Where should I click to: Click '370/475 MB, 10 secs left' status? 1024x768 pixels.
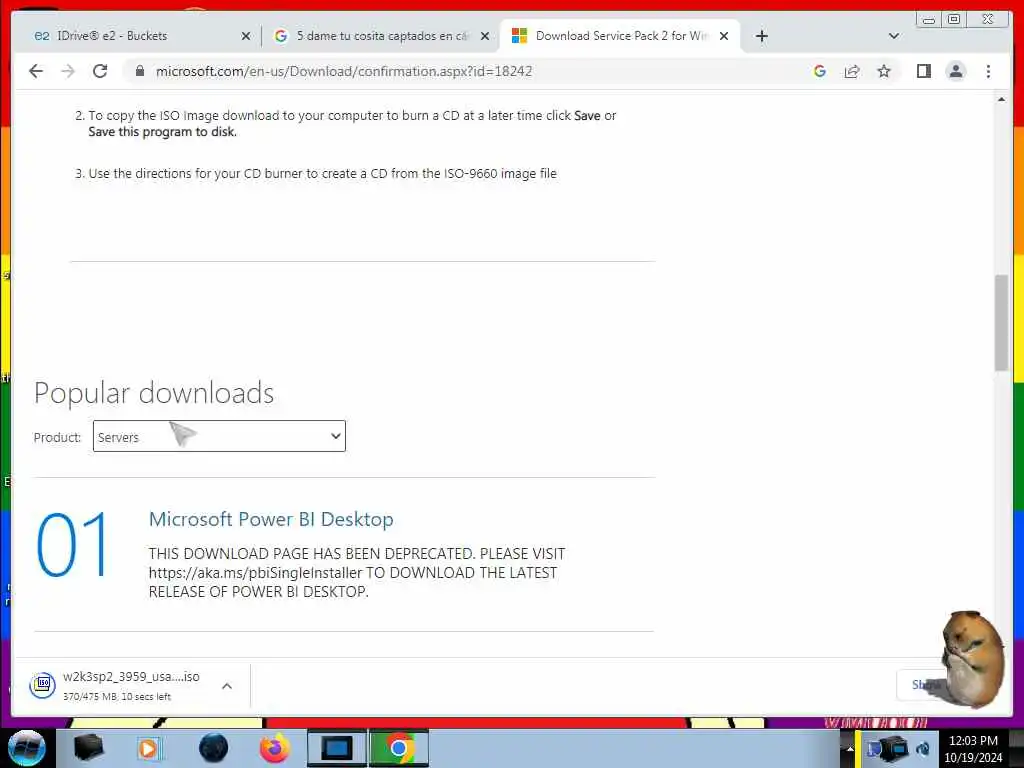pyautogui.click(x=117, y=697)
